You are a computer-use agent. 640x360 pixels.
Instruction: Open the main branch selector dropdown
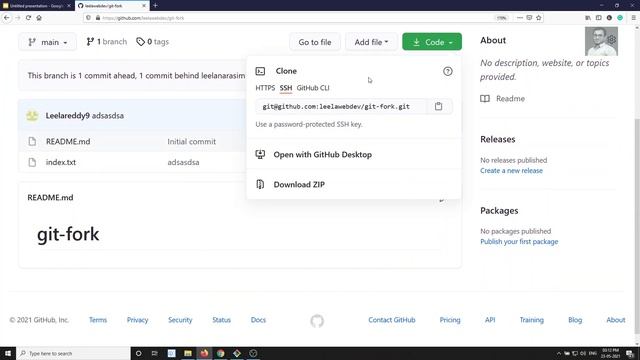(47, 42)
